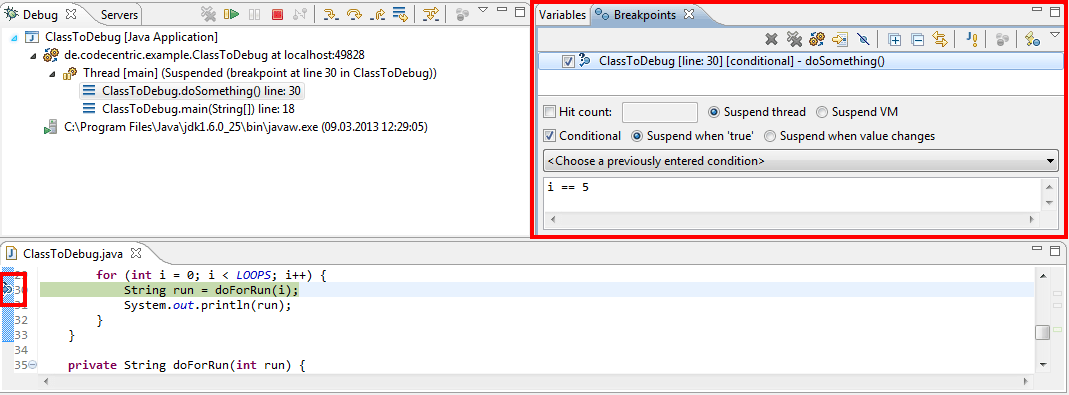
Task: Select the Suspend VM radio button
Action: pyautogui.click(x=822, y=112)
